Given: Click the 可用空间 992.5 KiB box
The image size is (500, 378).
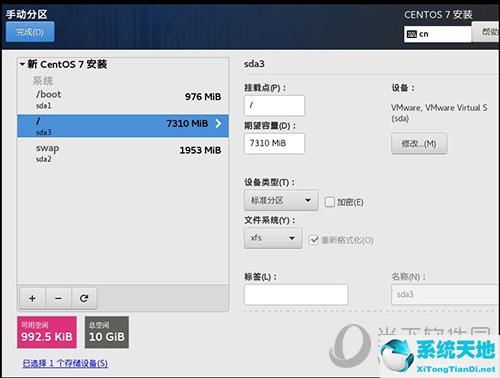Looking at the screenshot, I should click(x=47, y=332).
